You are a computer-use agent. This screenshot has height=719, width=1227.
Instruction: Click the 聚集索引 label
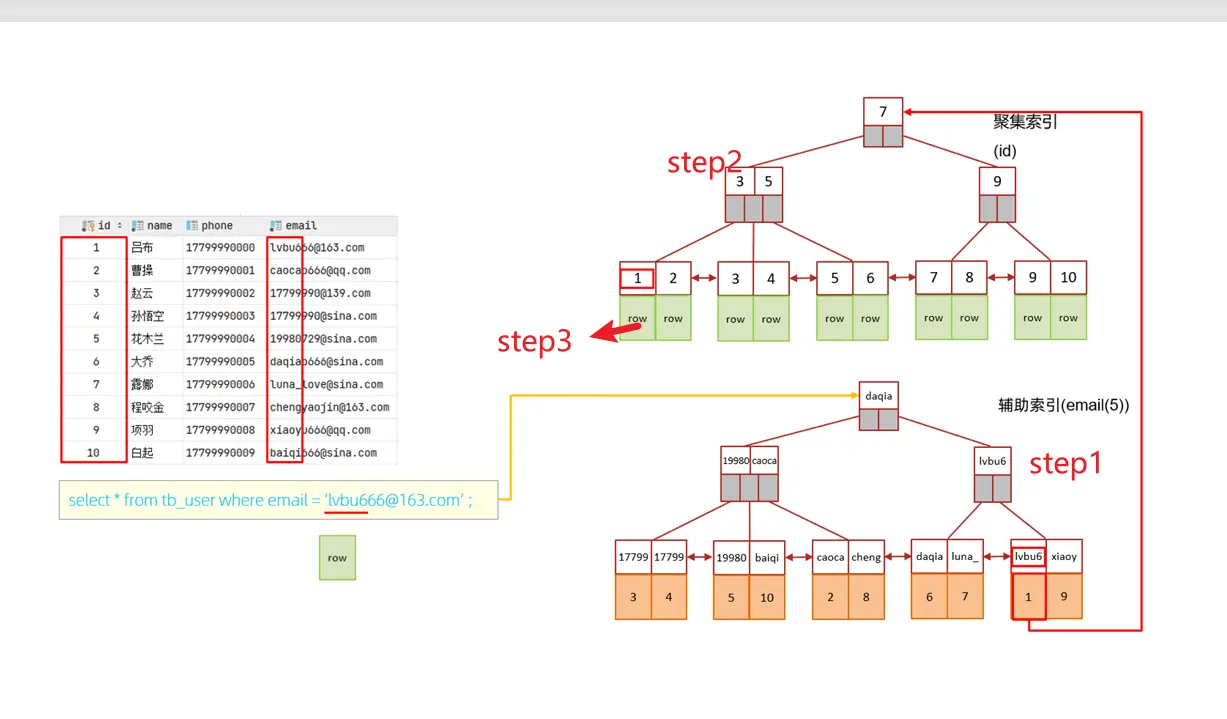tap(1025, 122)
